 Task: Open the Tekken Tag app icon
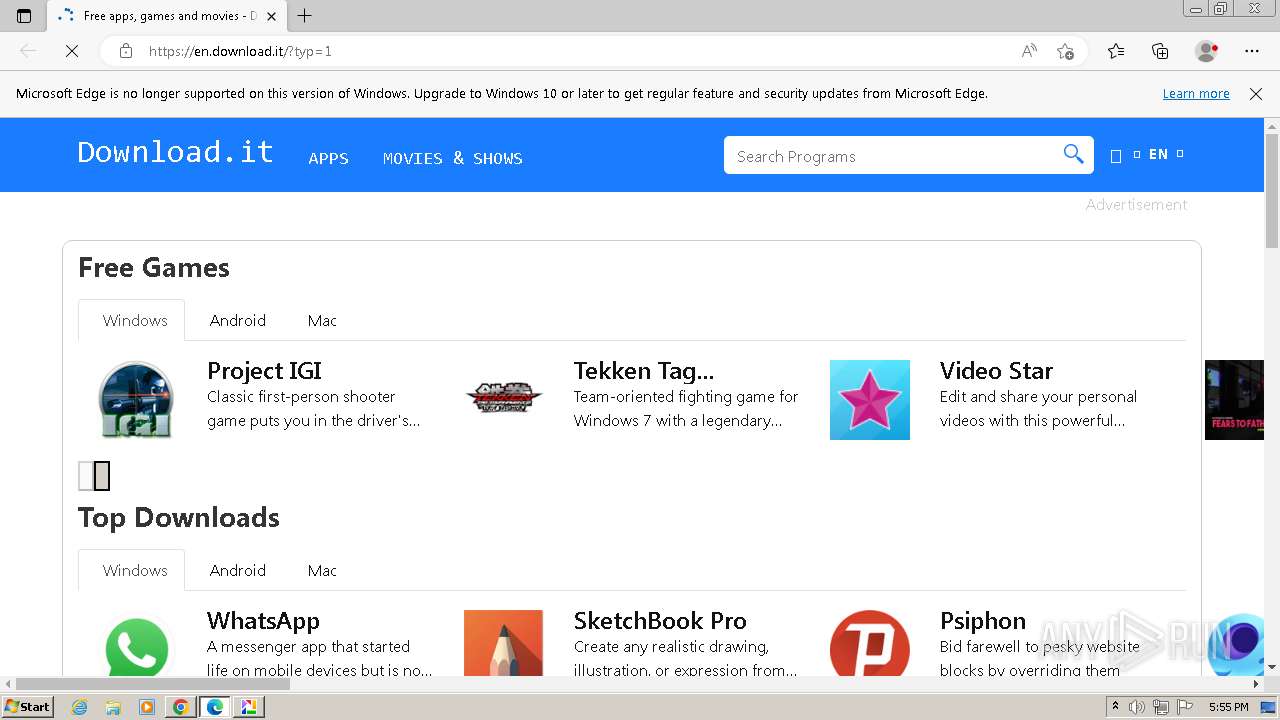[x=503, y=400]
